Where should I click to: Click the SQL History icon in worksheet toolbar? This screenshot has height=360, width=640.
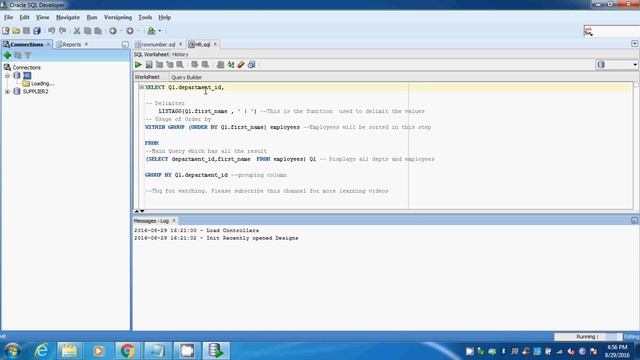(x=251, y=64)
